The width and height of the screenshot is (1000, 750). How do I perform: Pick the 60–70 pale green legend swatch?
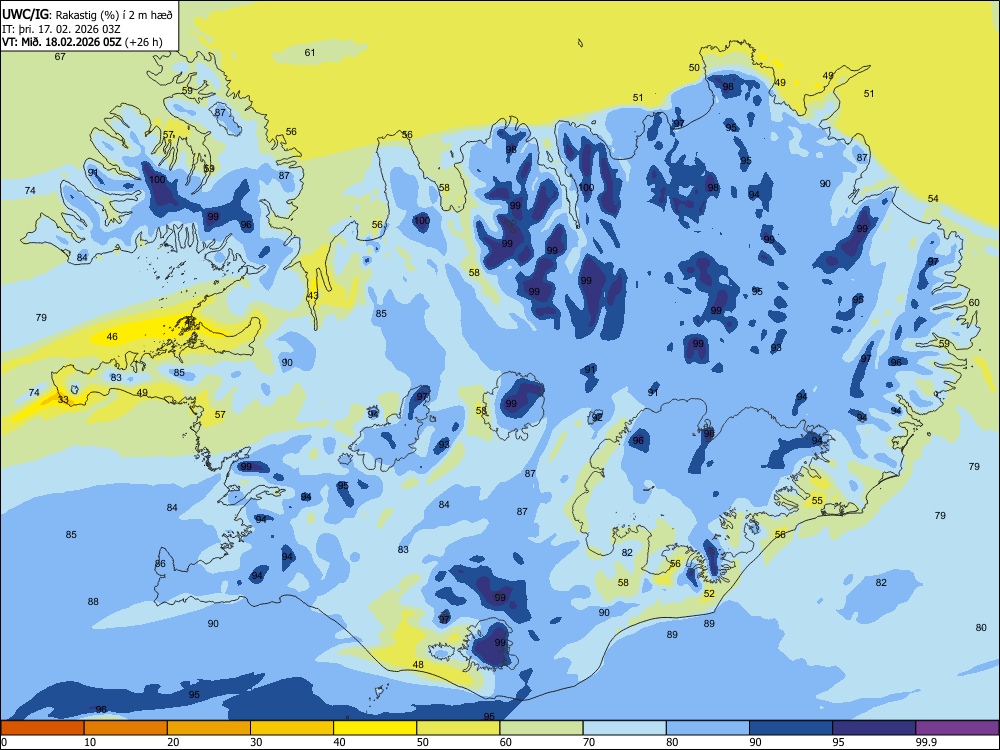click(x=541, y=728)
